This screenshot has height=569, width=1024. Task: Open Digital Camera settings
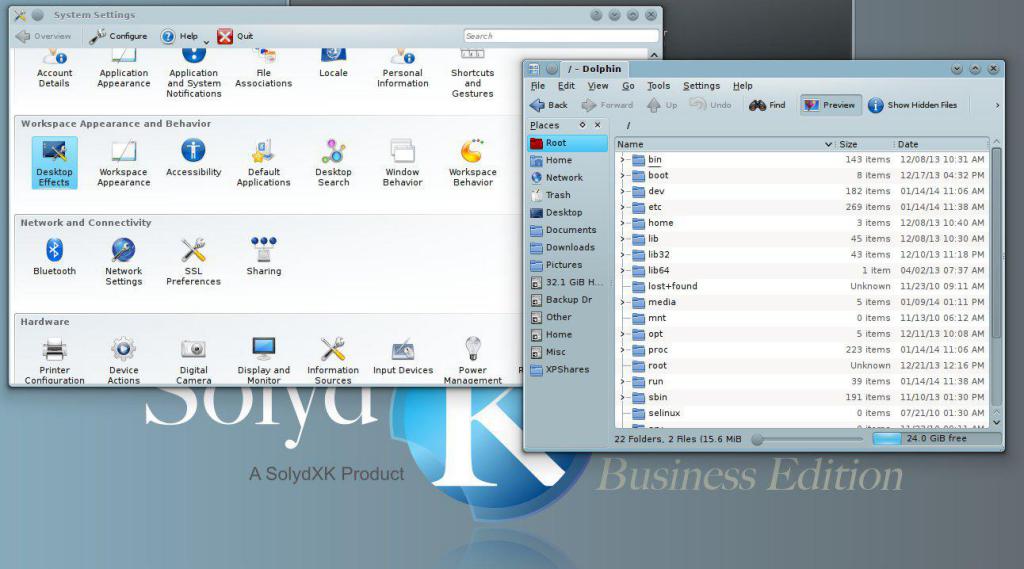pos(193,361)
